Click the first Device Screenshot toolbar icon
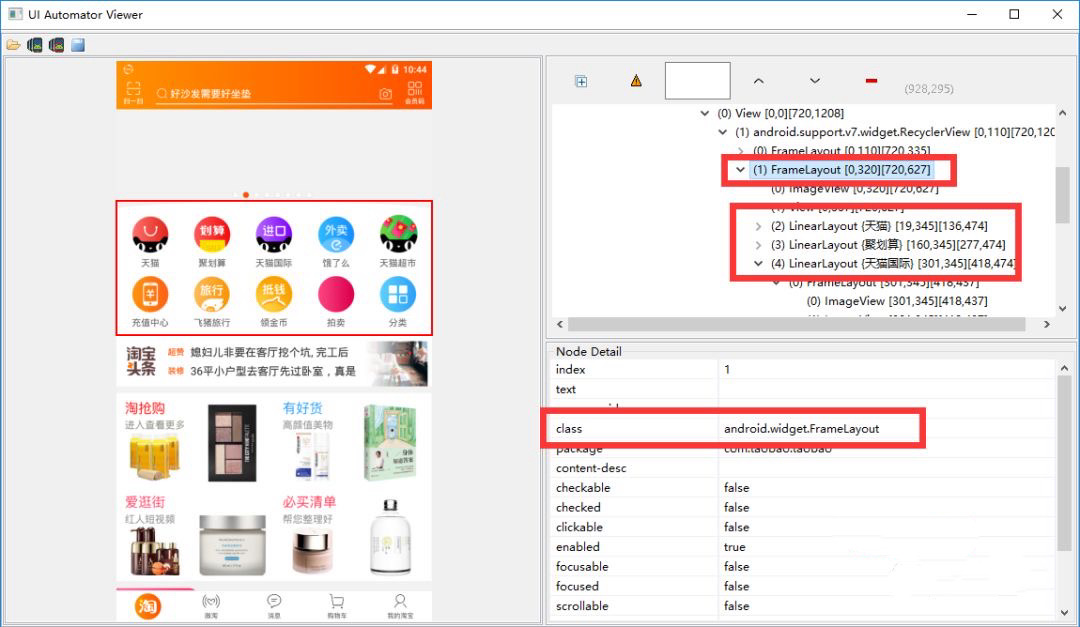The image size is (1080, 627). pyautogui.click(x=35, y=45)
